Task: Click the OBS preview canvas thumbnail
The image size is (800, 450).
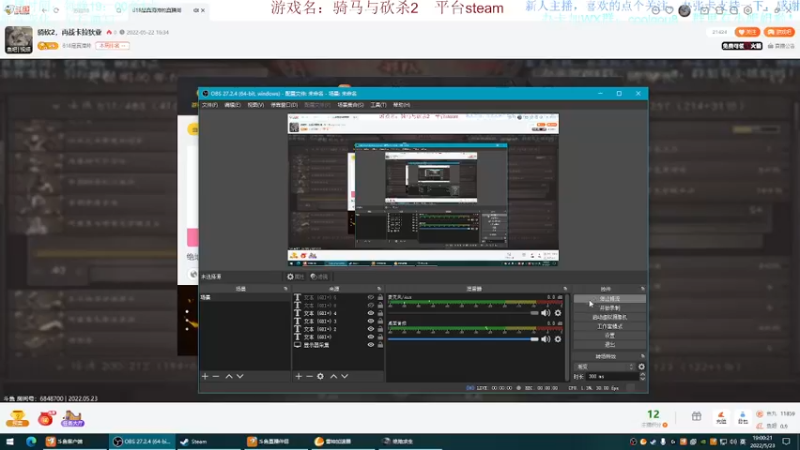Action: (x=423, y=190)
